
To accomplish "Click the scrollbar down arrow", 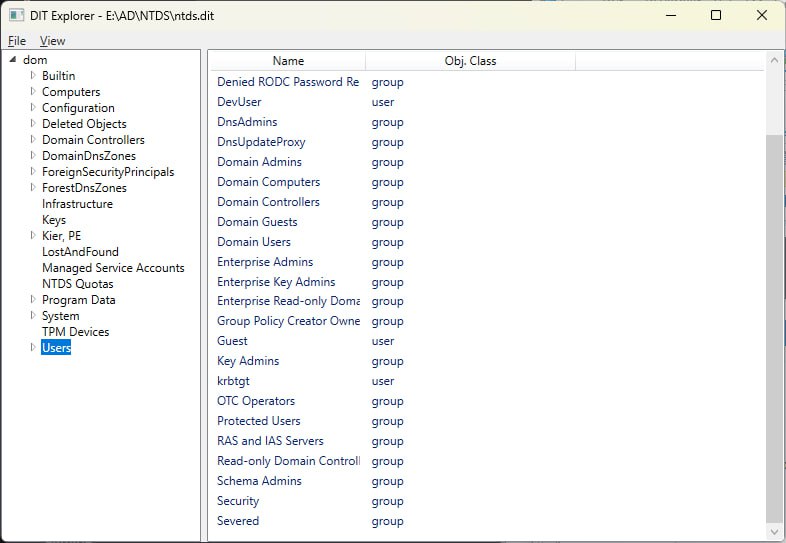I will click(x=774, y=532).
